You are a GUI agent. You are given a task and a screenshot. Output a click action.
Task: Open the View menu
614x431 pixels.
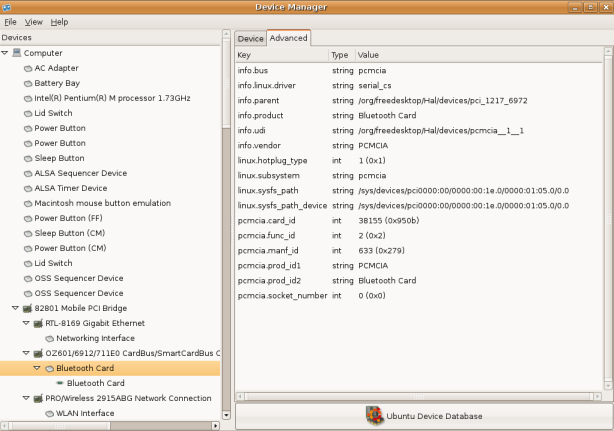click(x=34, y=21)
